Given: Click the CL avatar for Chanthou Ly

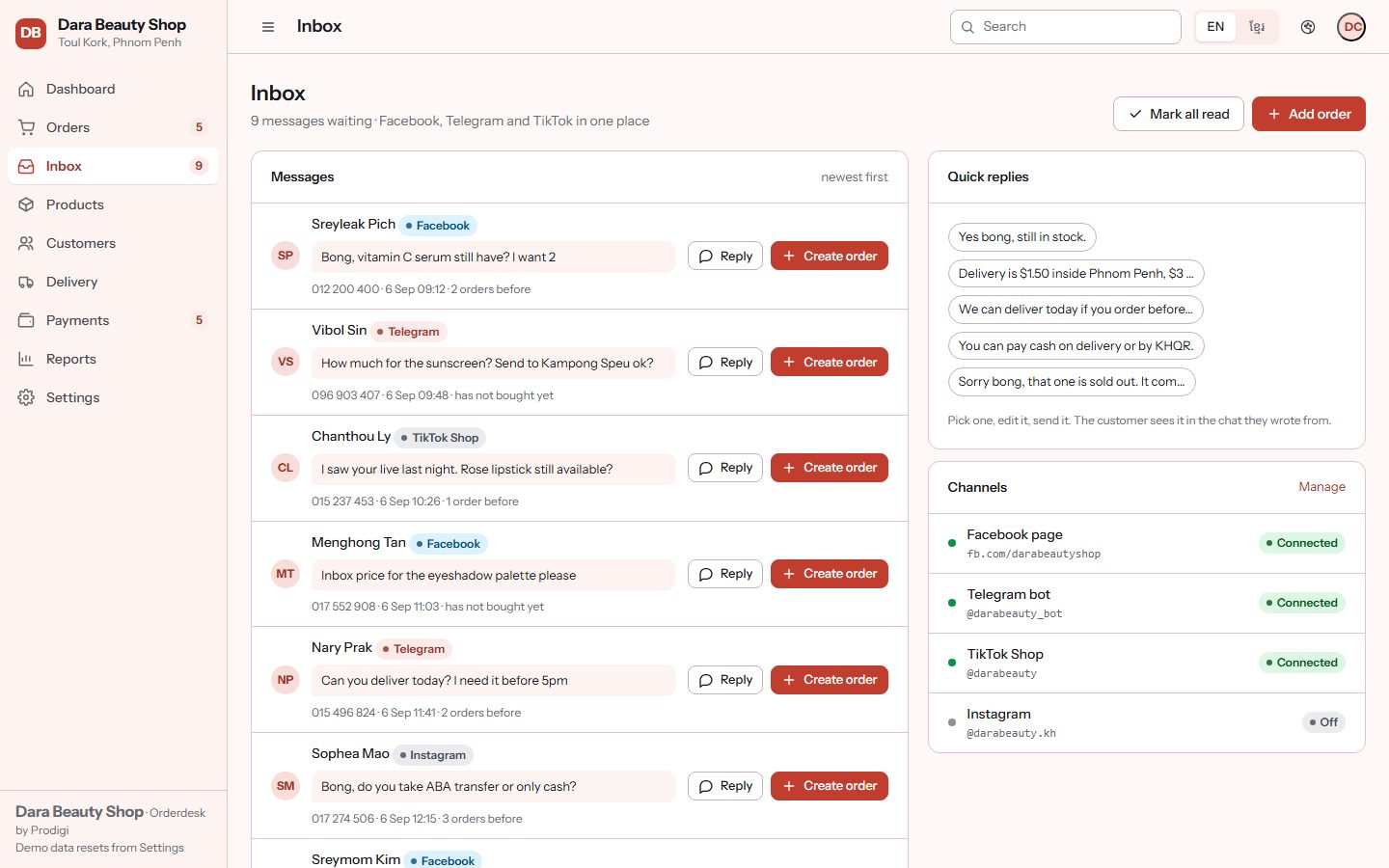Looking at the screenshot, I should click(x=286, y=468).
